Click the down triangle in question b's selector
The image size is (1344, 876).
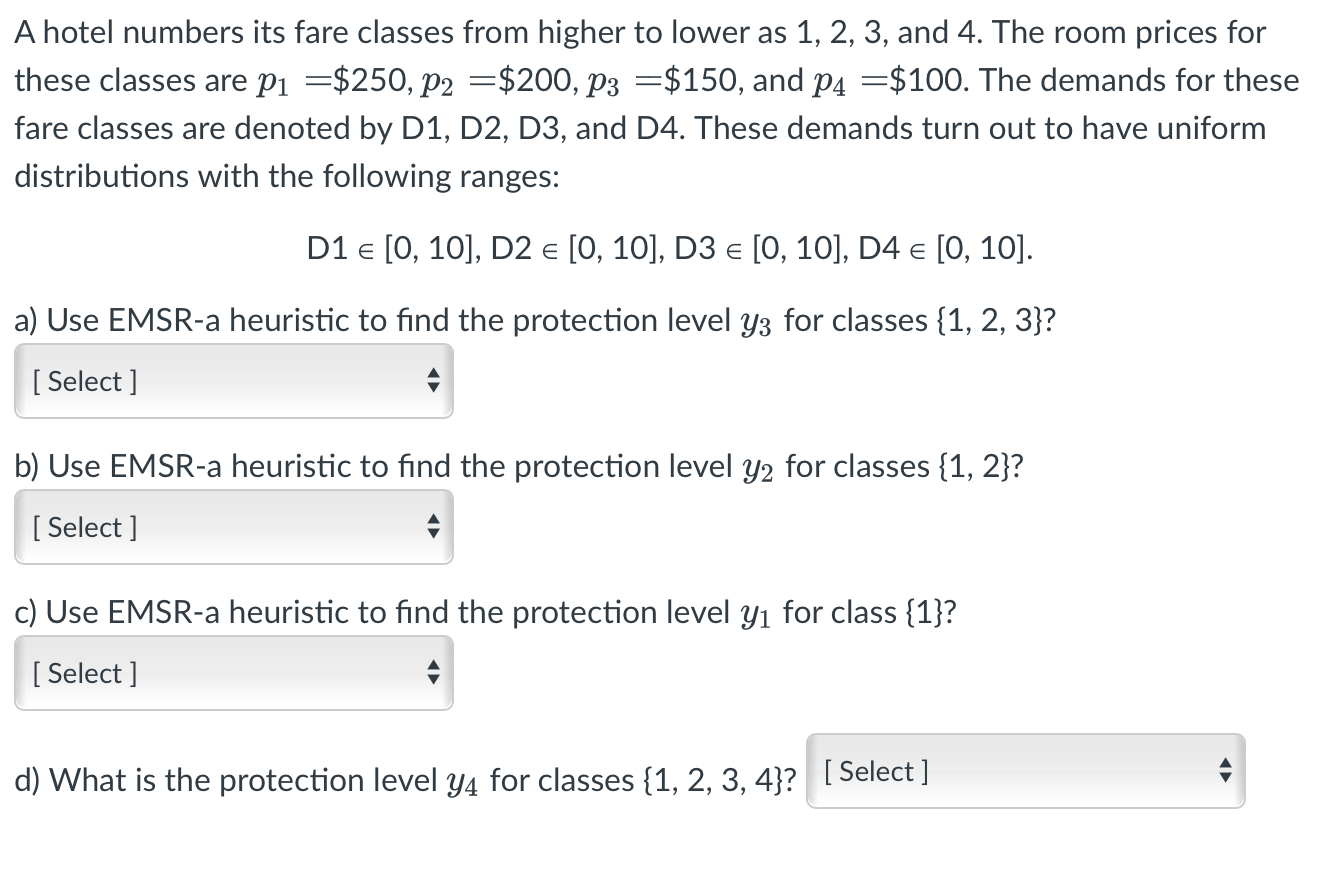[x=432, y=533]
